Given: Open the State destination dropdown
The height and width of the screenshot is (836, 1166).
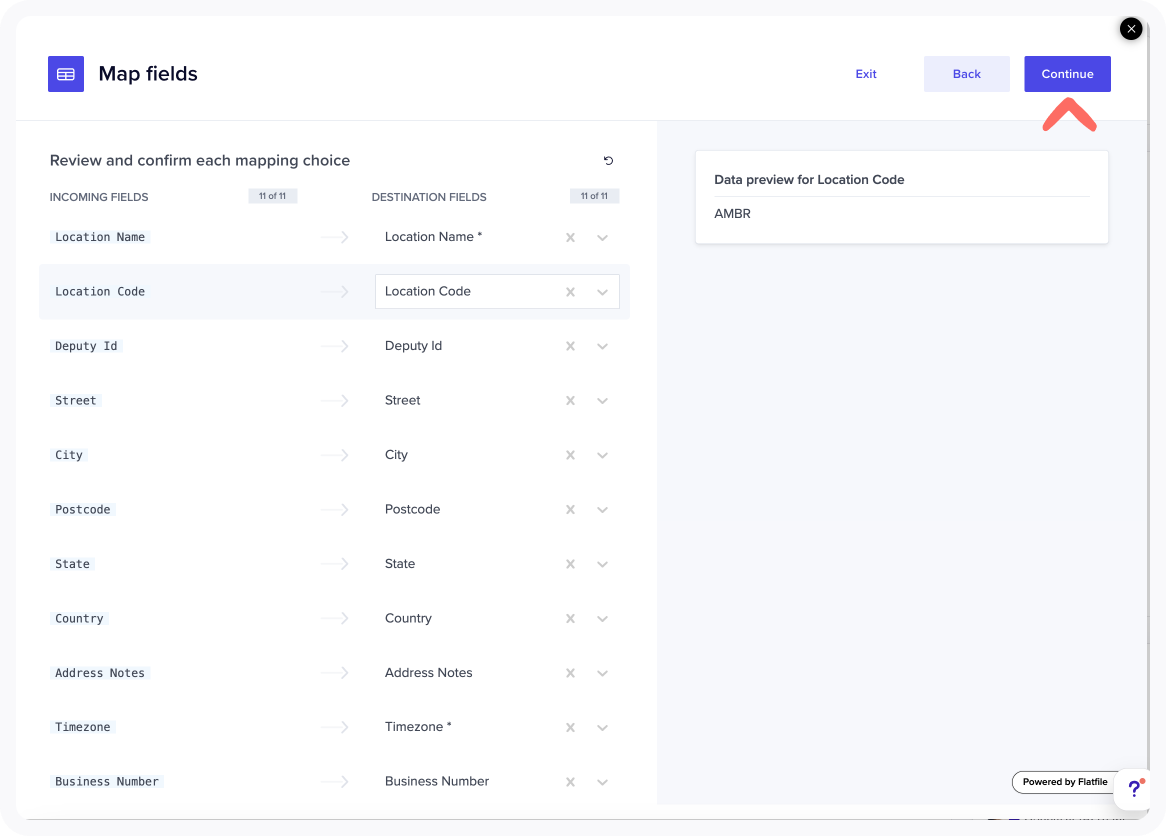Looking at the screenshot, I should 602,565.
